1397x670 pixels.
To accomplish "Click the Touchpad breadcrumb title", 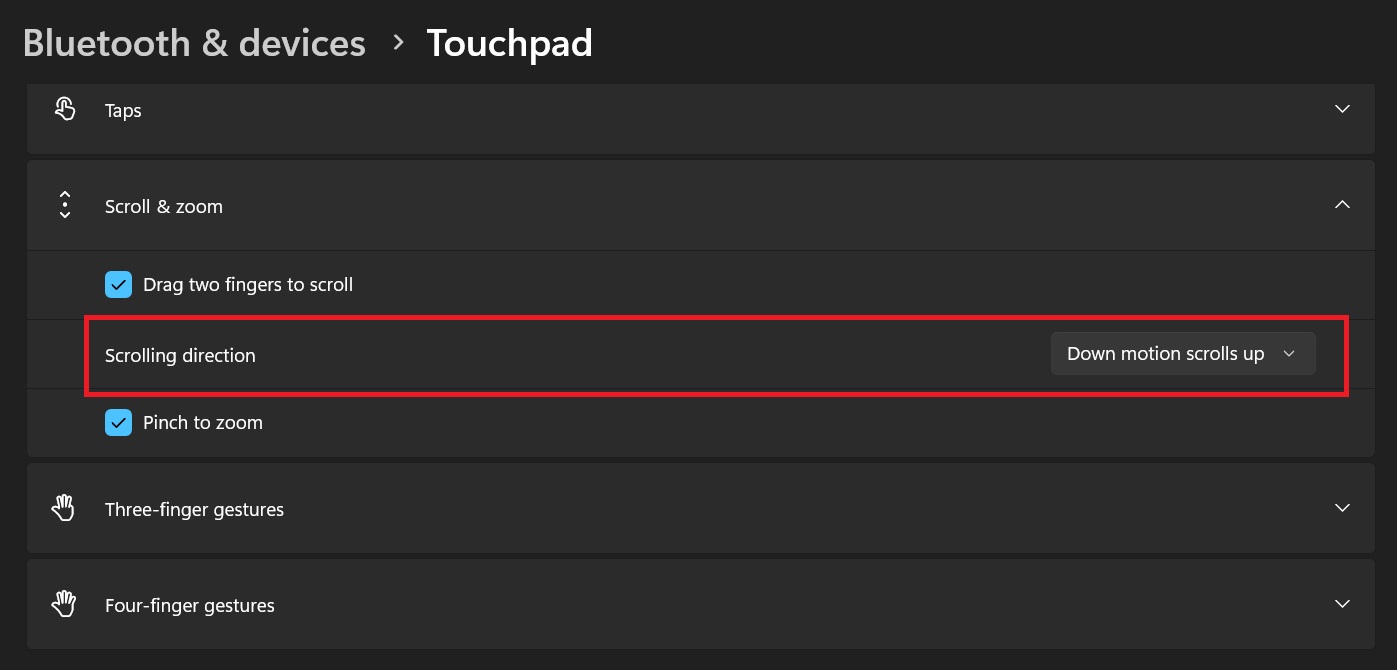I will tap(510, 43).
